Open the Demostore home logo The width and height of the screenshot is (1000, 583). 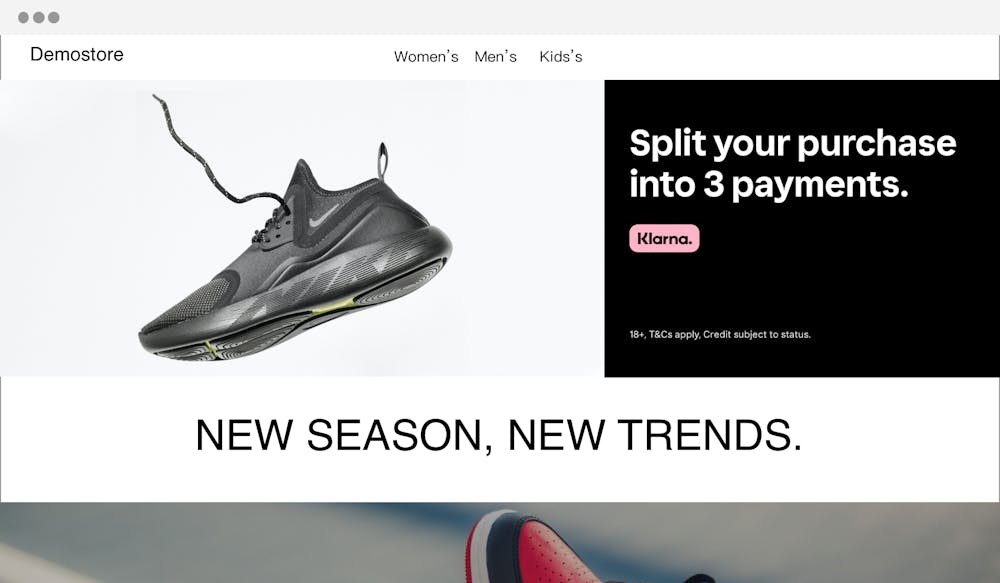click(x=77, y=54)
